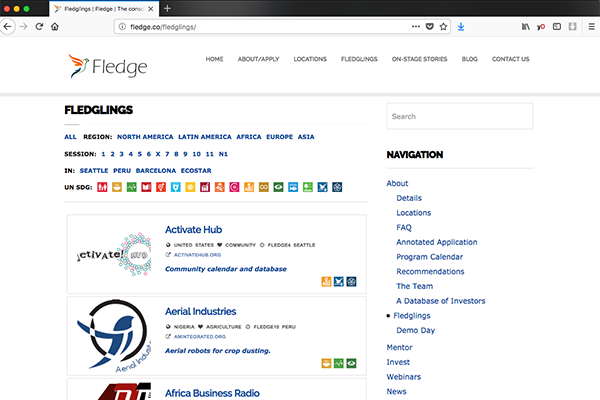Screen dimensions: 600x400
Task: Filter by session N1
Action: pos(223,154)
